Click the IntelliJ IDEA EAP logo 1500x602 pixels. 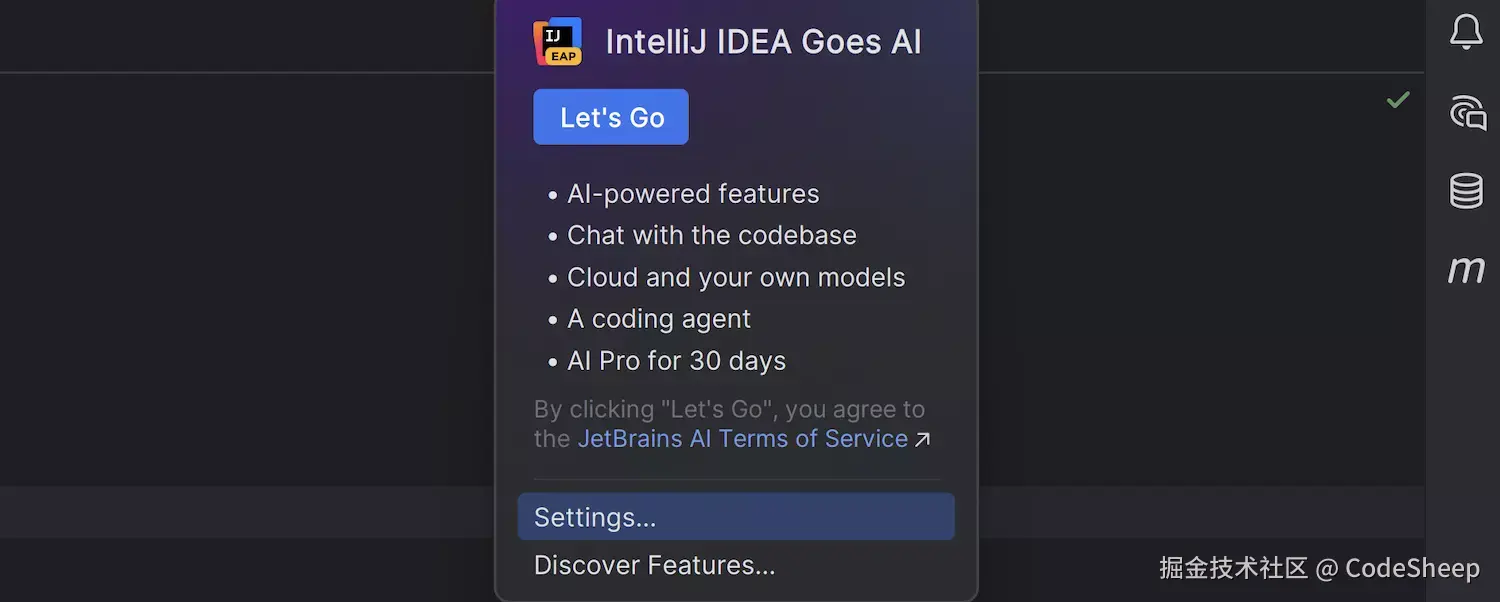point(558,42)
